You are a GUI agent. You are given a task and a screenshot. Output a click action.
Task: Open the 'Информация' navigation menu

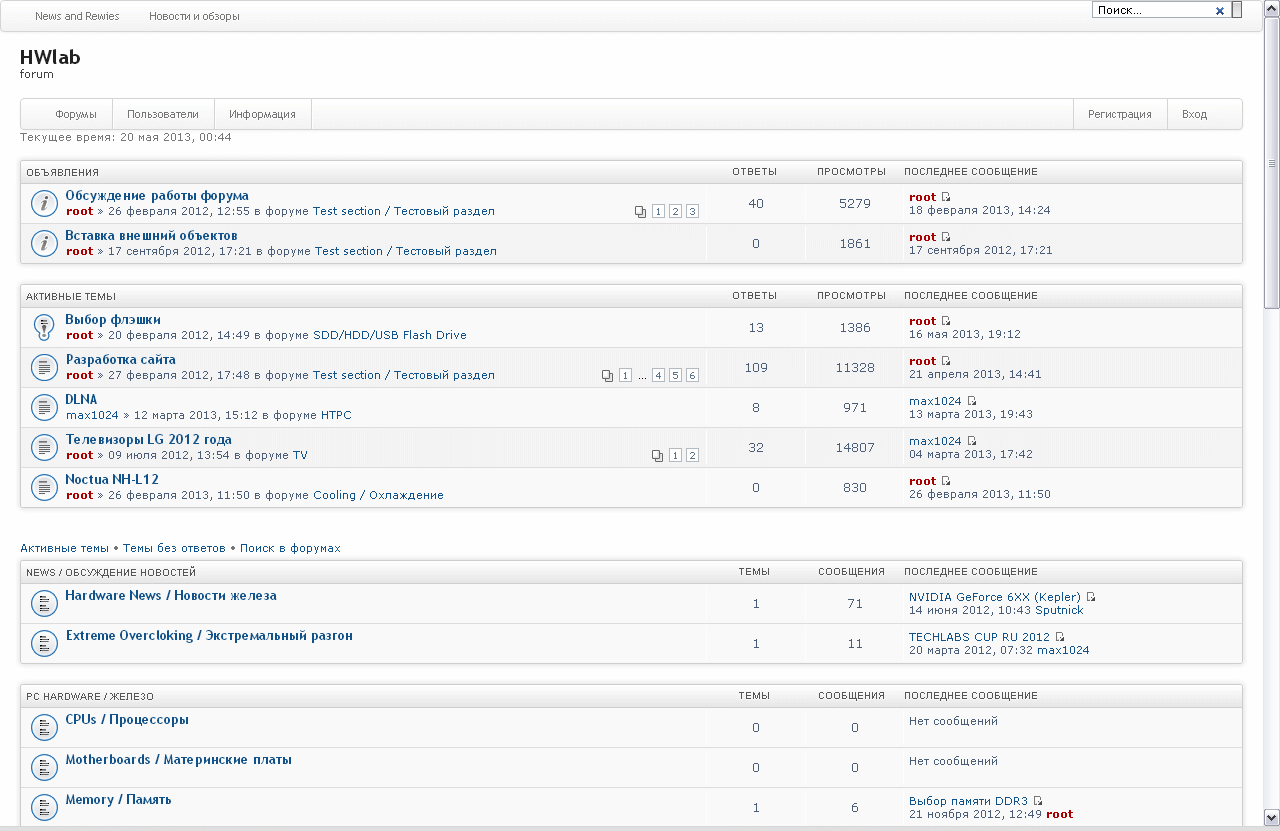point(262,114)
